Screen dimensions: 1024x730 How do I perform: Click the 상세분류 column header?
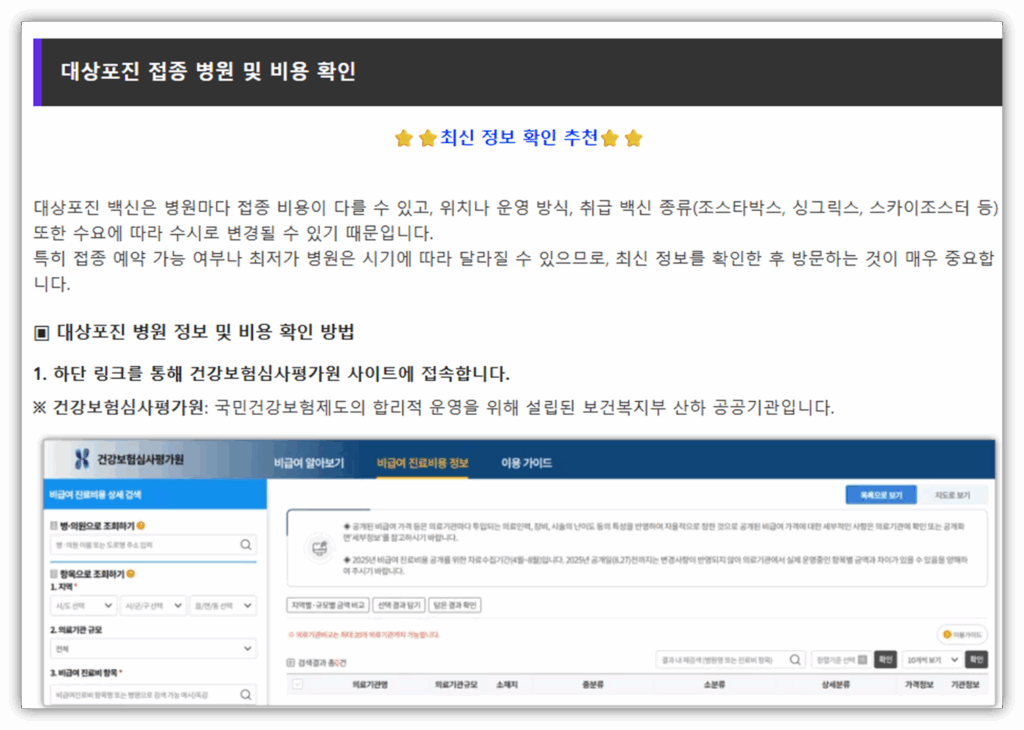pos(835,684)
